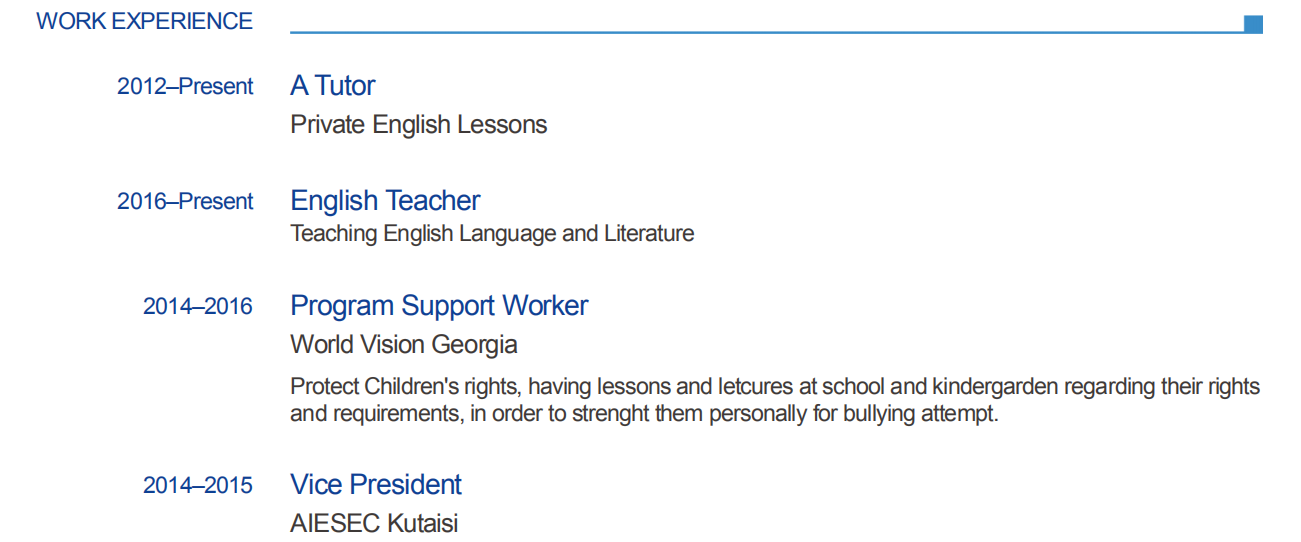Click the Private English Lessons text

click(418, 125)
